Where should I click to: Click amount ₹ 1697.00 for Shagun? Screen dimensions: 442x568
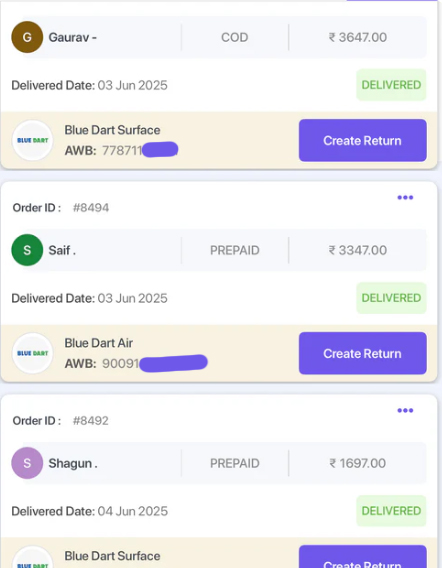click(x=358, y=463)
